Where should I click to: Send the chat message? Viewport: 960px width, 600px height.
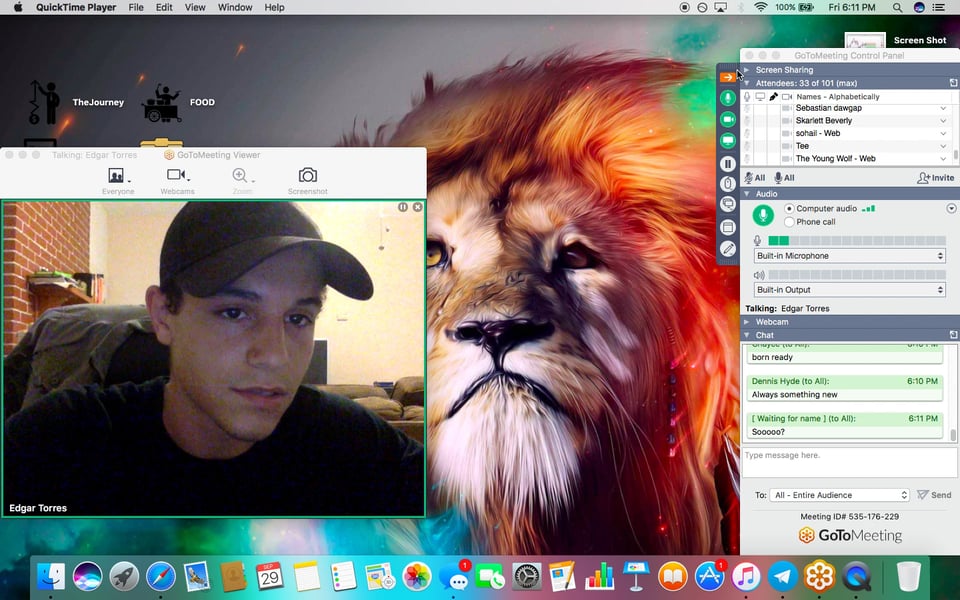tap(934, 495)
